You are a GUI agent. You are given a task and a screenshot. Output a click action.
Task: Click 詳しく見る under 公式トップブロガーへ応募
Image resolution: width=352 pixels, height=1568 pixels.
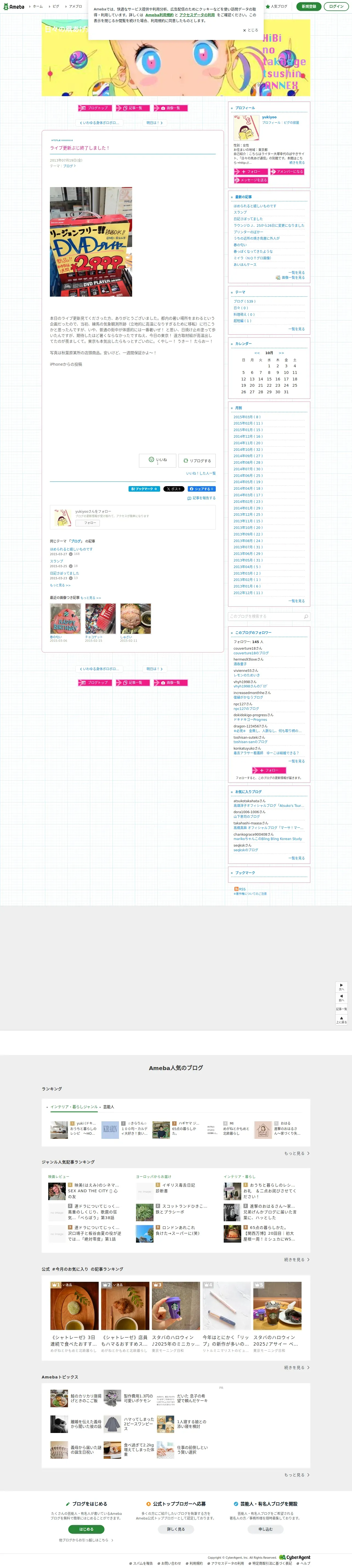[x=176, y=1529]
